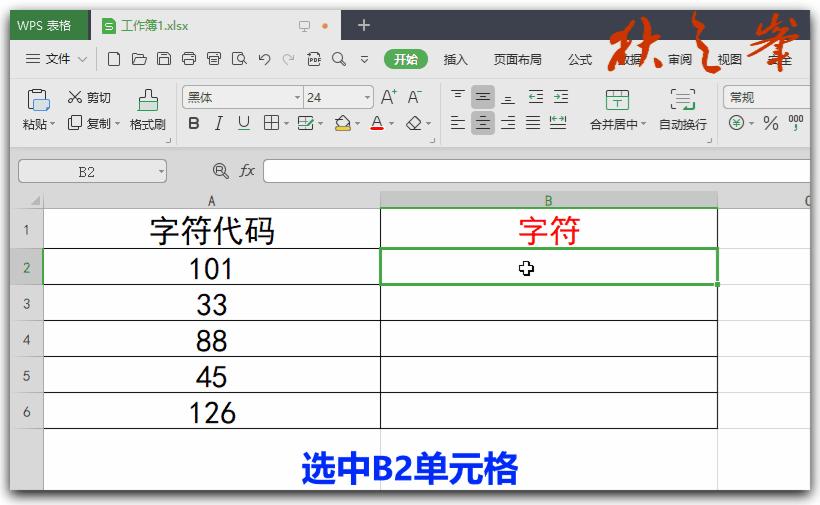820x505 pixels.
Task: Expand the fill color dropdown arrow
Action: tap(357, 124)
